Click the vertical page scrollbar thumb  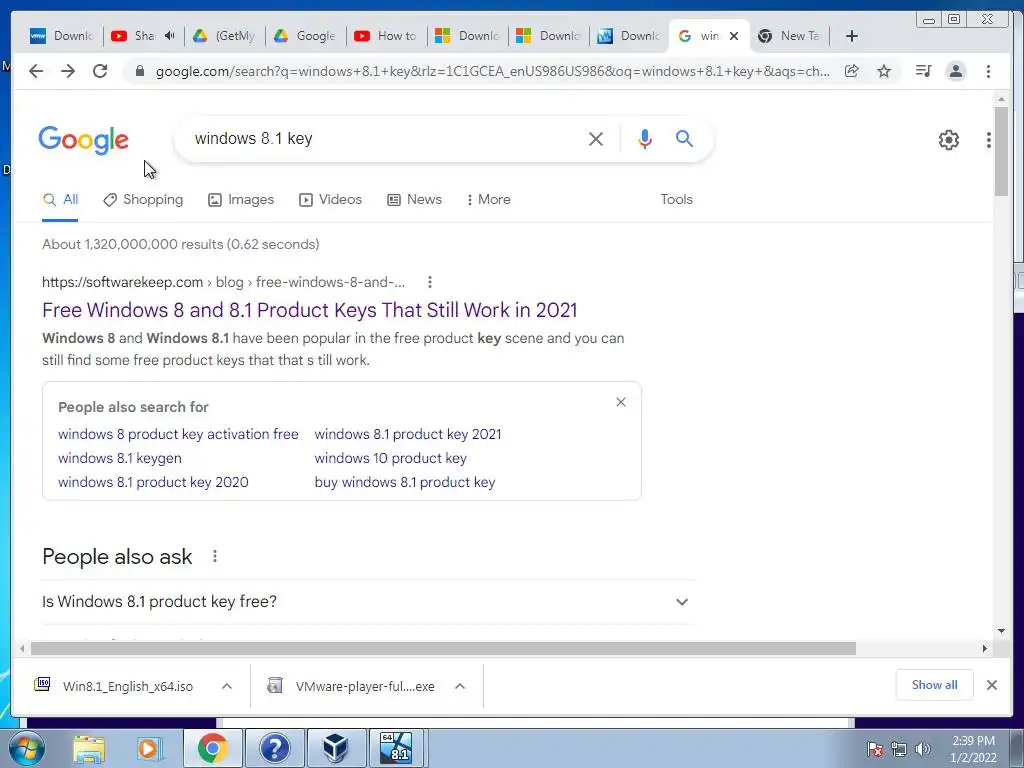tap(1001, 151)
